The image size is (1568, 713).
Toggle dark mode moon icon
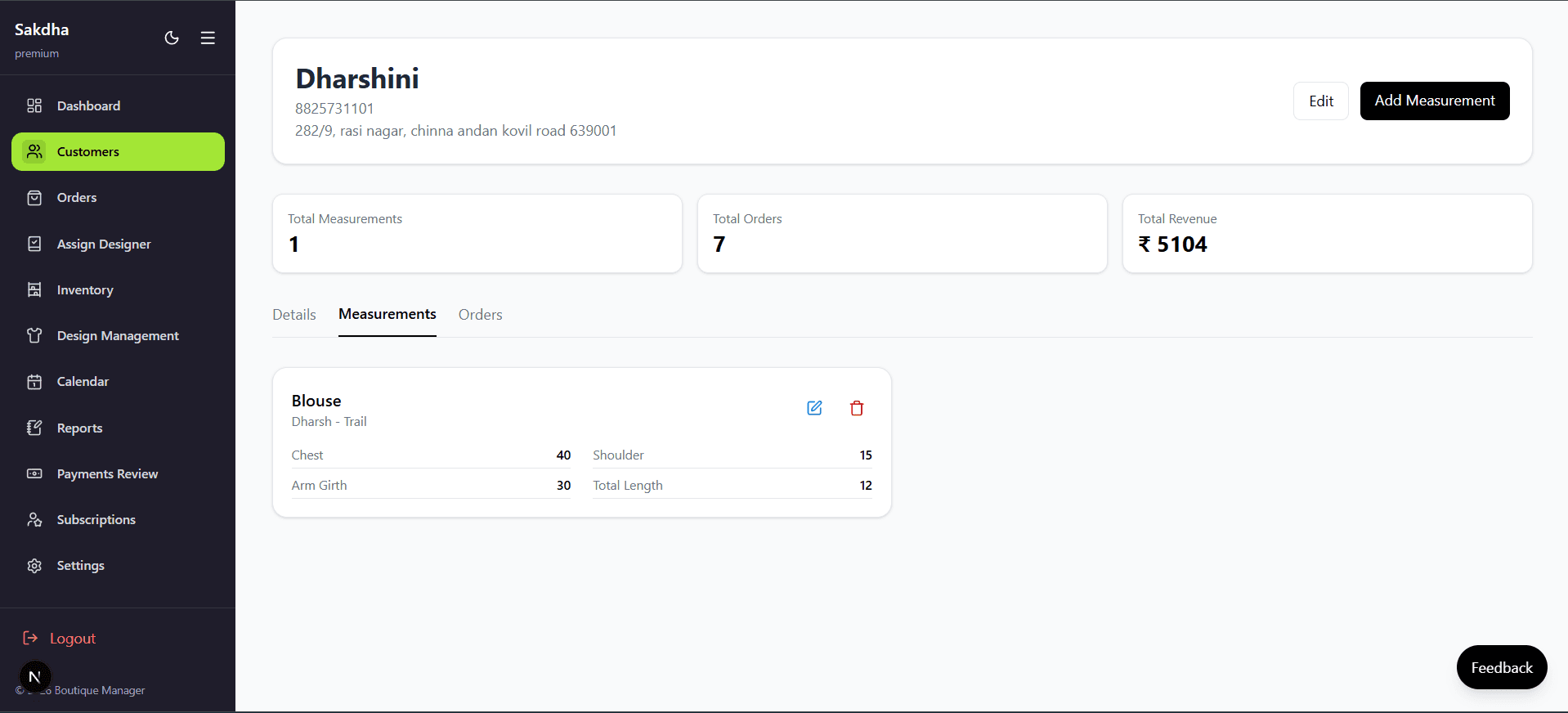[172, 38]
